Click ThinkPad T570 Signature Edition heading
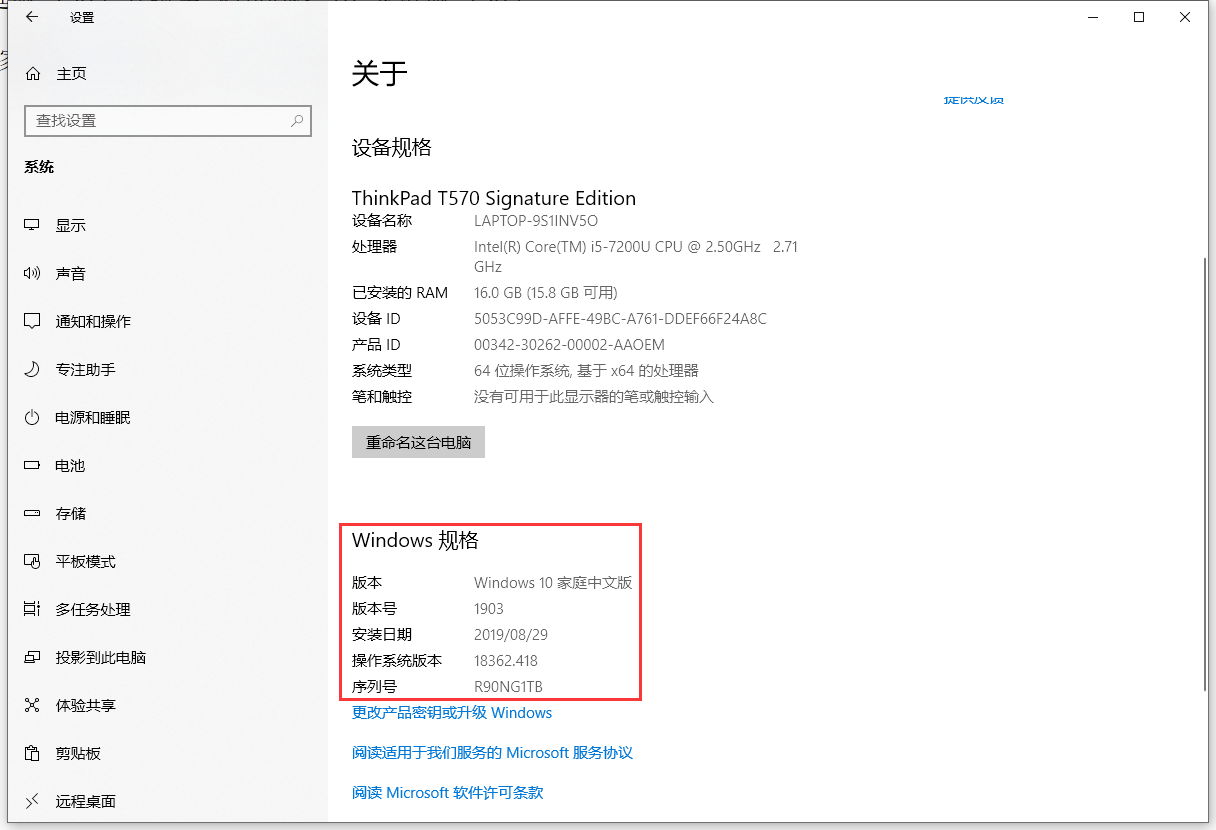Screen dimensions: 1216x830 494,198
